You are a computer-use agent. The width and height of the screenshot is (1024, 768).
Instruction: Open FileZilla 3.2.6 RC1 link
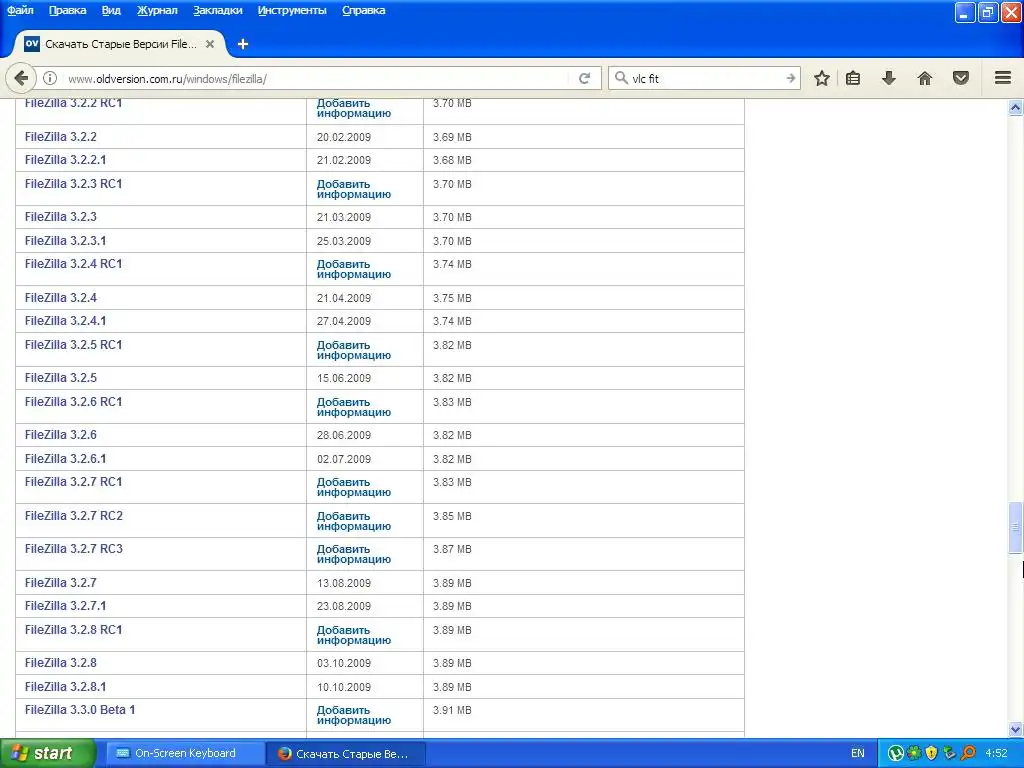click(x=73, y=402)
